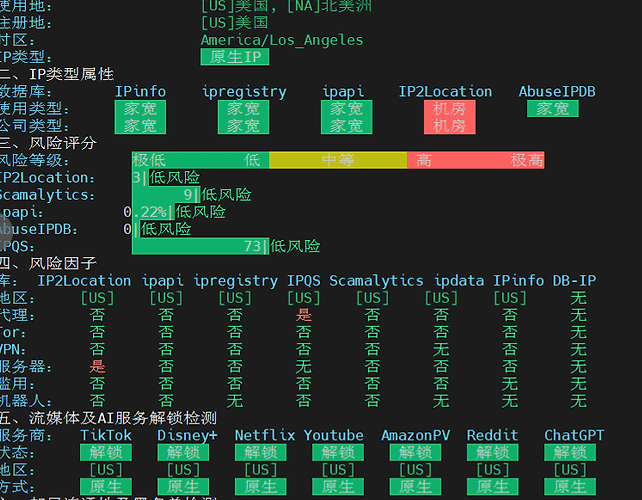Click the Scamalytics score 9 value

pyautogui.click(x=188, y=195)
